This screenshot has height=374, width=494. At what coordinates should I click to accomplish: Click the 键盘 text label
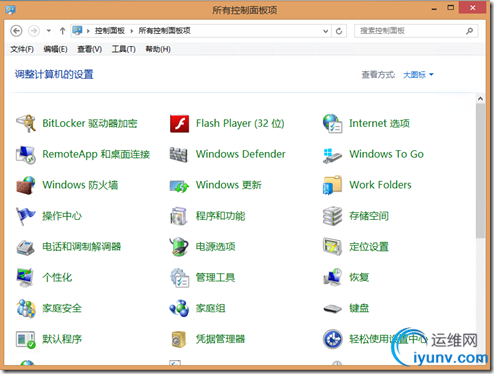coord(359,309)
